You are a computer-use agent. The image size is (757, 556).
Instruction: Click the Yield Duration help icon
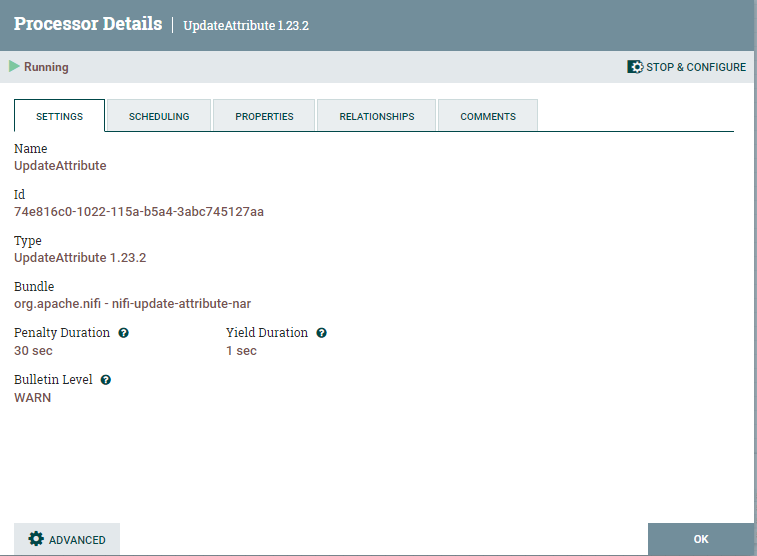tap(322, 333)
